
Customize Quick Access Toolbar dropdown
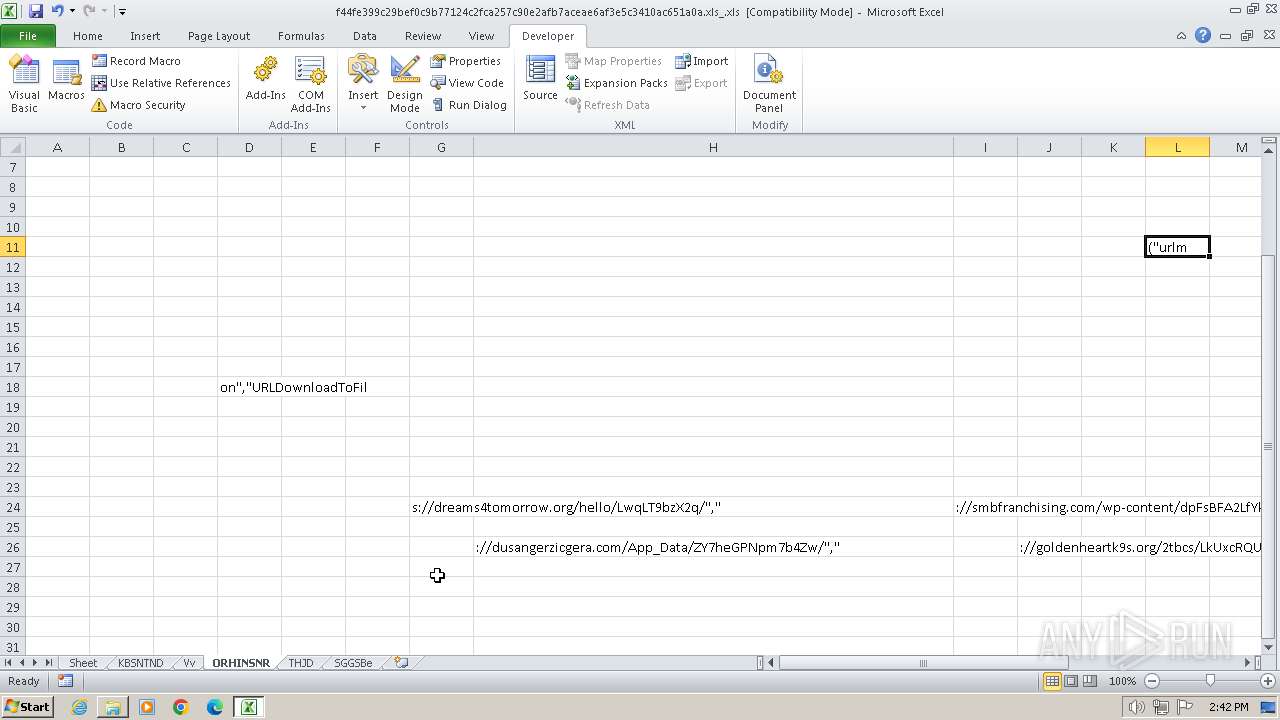[122, 12]
